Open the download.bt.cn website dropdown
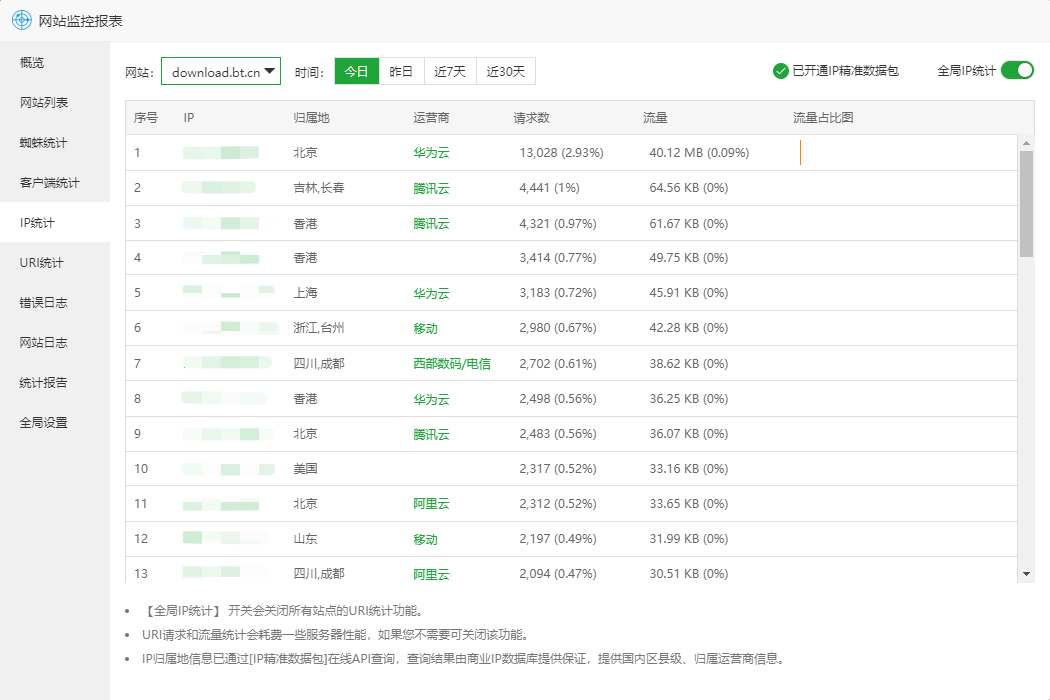Image resolution: width=1050 pixels, height=700 pixels. pyautogui.click(x=220, y=71)
